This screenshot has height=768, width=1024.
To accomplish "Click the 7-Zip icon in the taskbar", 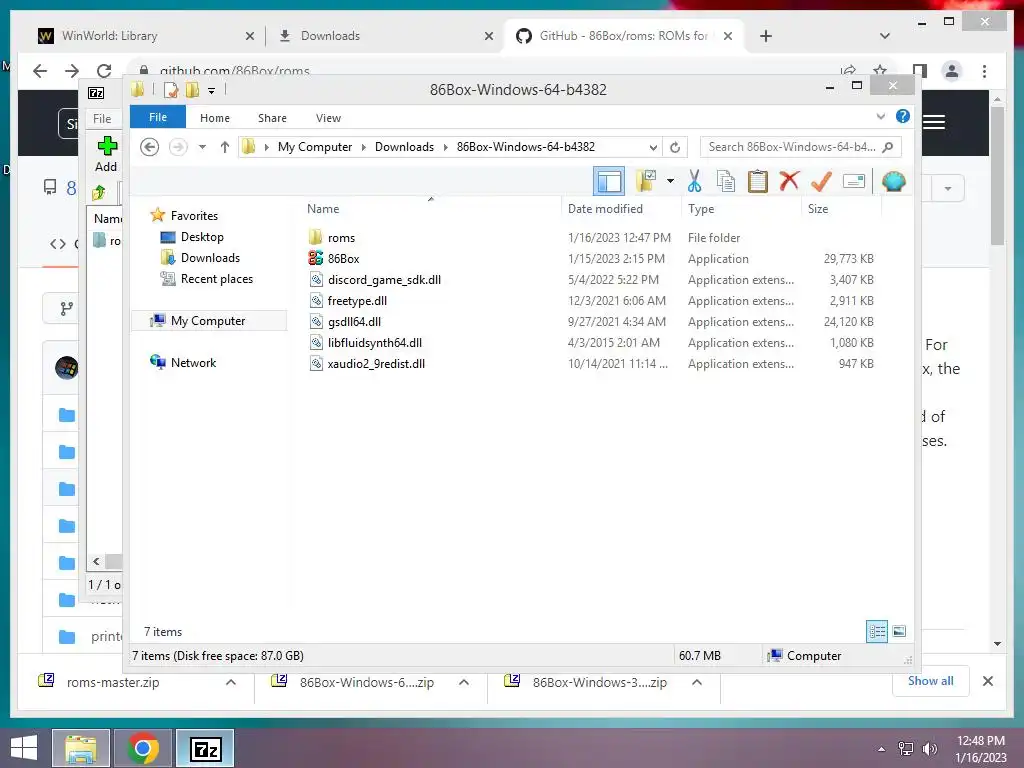I will 206,749.
